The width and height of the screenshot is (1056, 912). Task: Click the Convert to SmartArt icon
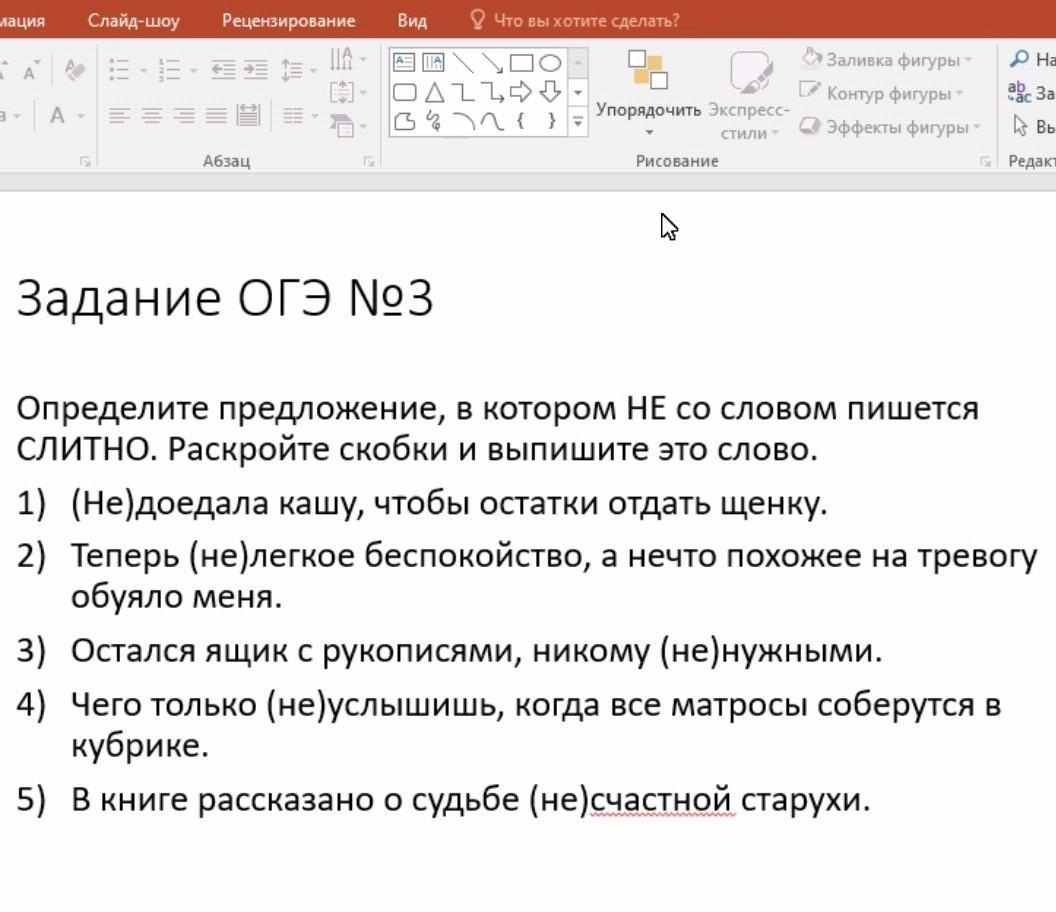click(342, 125)
